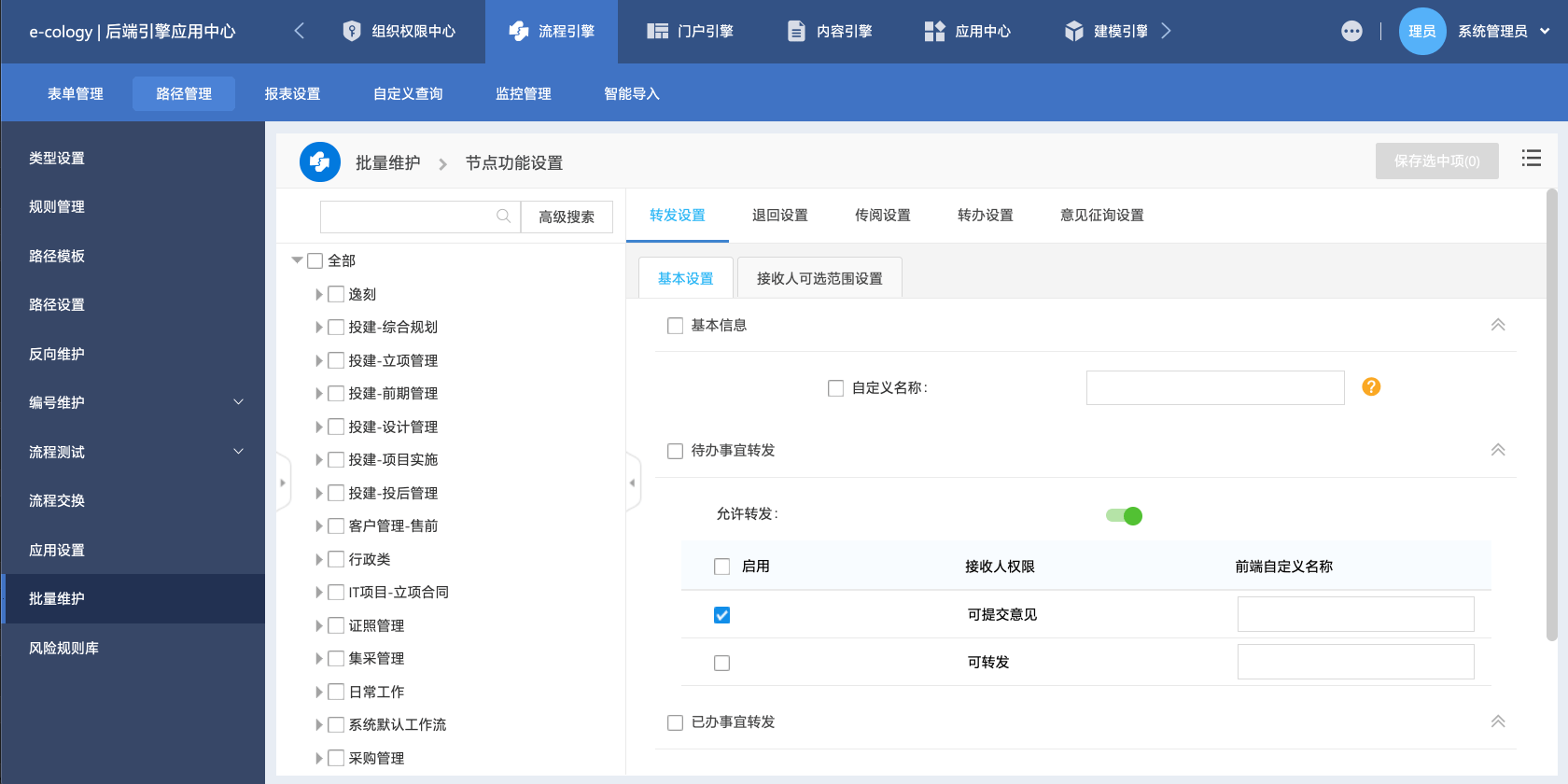The width and height of the screenshot is (1568, 784).
Task: Click the 门户引擎 layout icon
Action: [658, 31]
